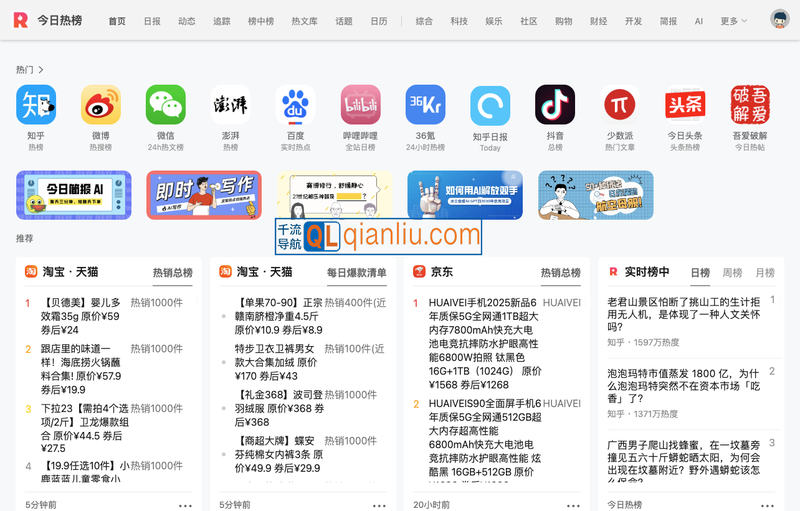Open 老君山景区怕断了挑山工的生计 article
800x511 pixels.
click(x=684, y=314)
